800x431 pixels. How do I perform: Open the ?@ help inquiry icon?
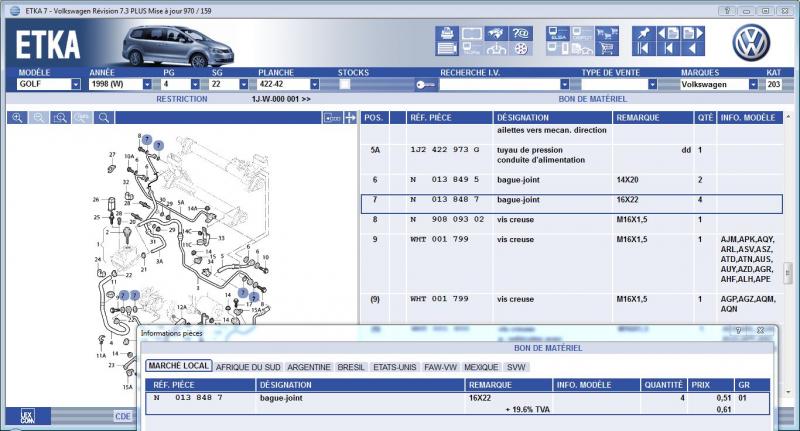coord(520,34)
